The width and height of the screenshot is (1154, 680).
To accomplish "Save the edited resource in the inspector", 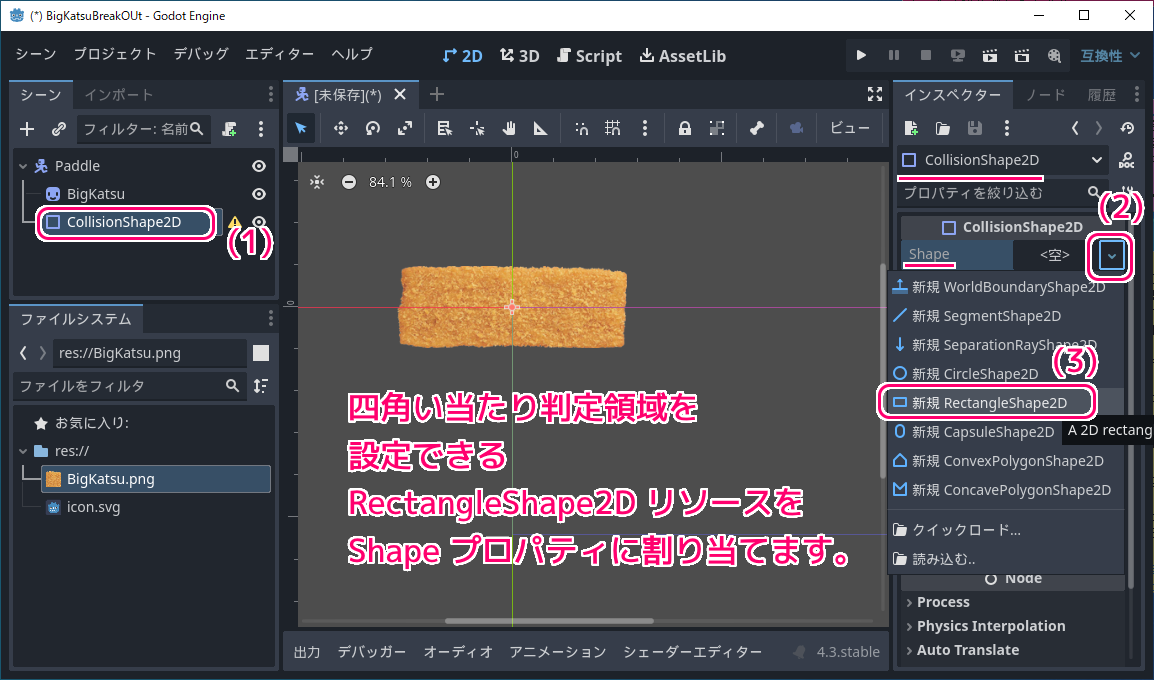I will (975, 128).
